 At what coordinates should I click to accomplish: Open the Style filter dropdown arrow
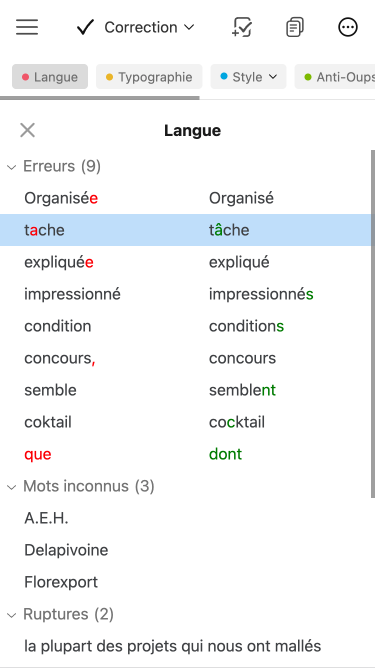tap(273, 77)
